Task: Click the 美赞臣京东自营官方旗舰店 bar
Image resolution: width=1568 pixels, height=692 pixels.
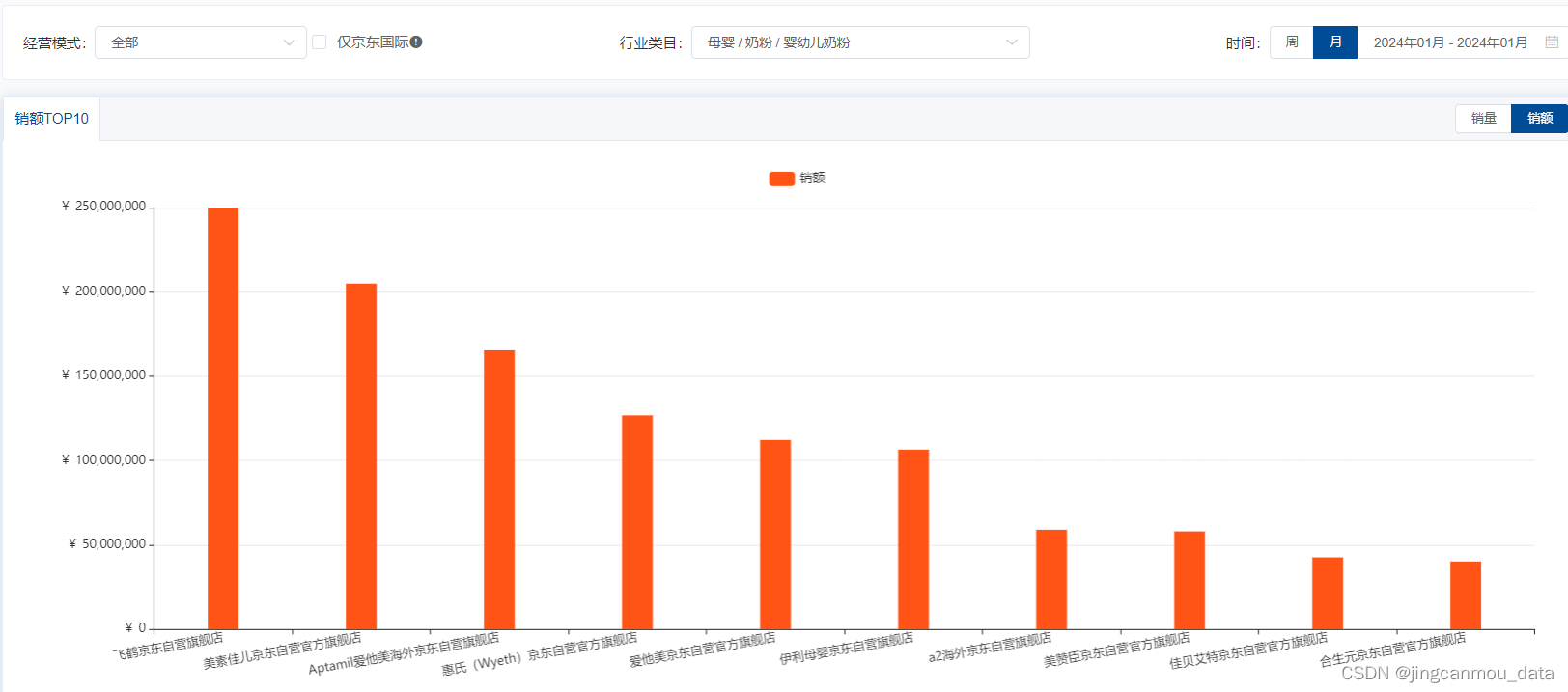Action: [1190, 581]
